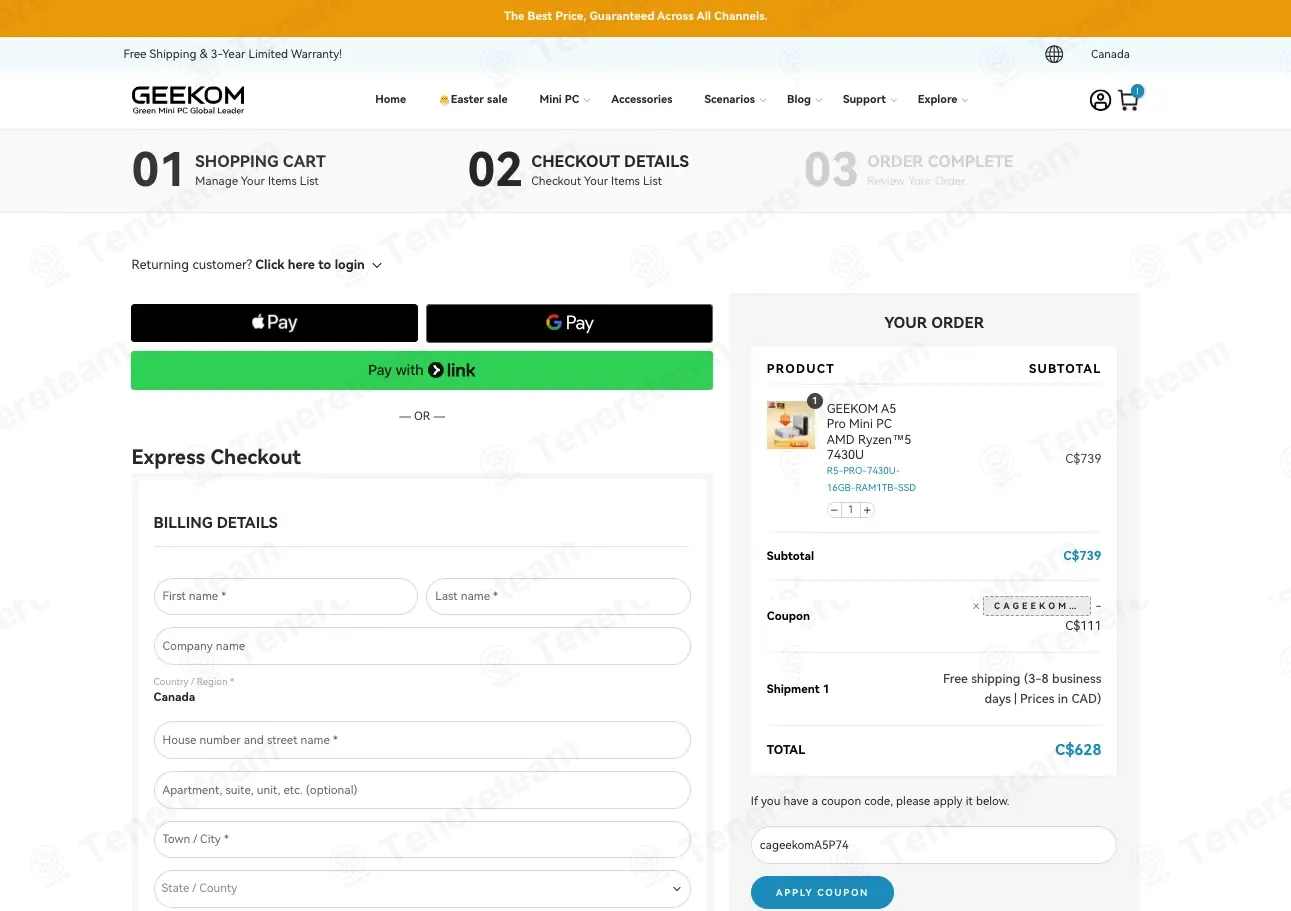The image size is (1291, 911).
Task: Click the globe region icon
Action: (1054, 54)
